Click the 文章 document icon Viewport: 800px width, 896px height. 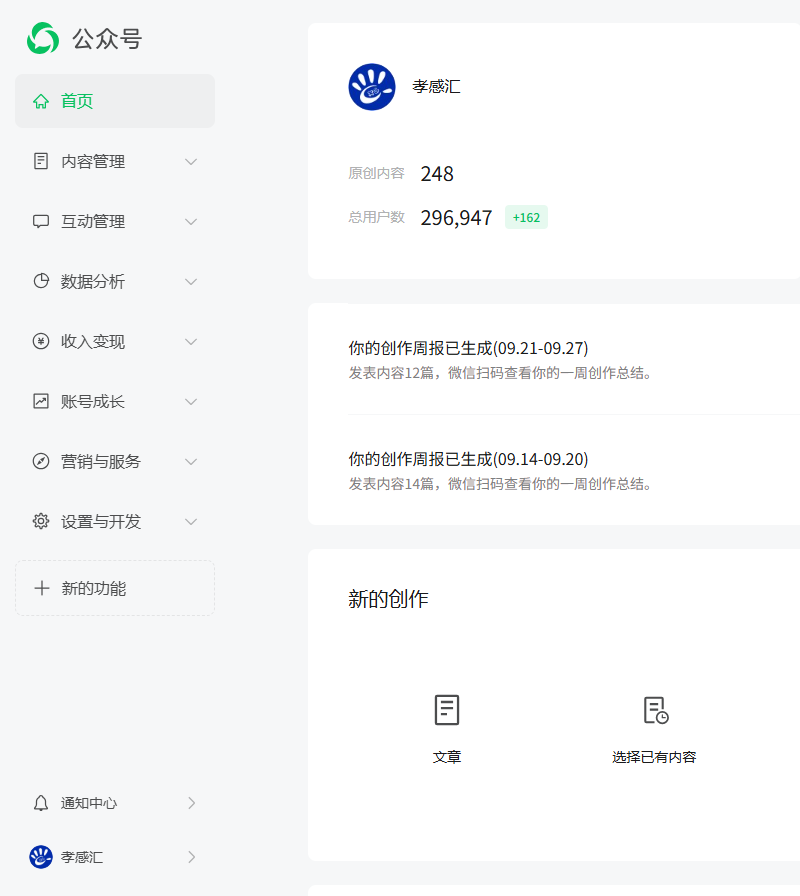click(447, 710)
